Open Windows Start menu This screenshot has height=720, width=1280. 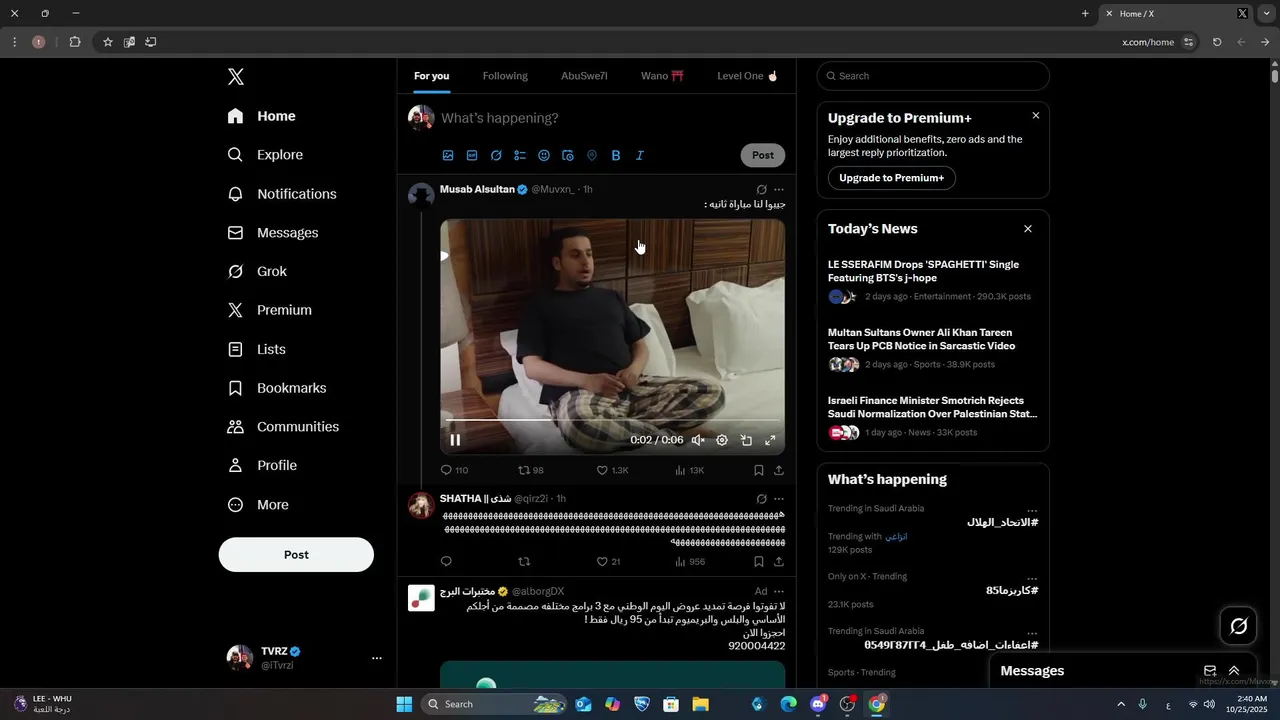pyautogui.click(x=404, y=704)
